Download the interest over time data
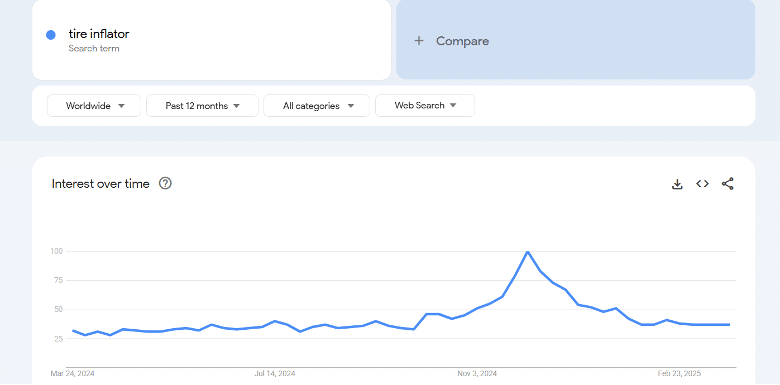This screenshot has height=385, width=780. click(677, 184)
